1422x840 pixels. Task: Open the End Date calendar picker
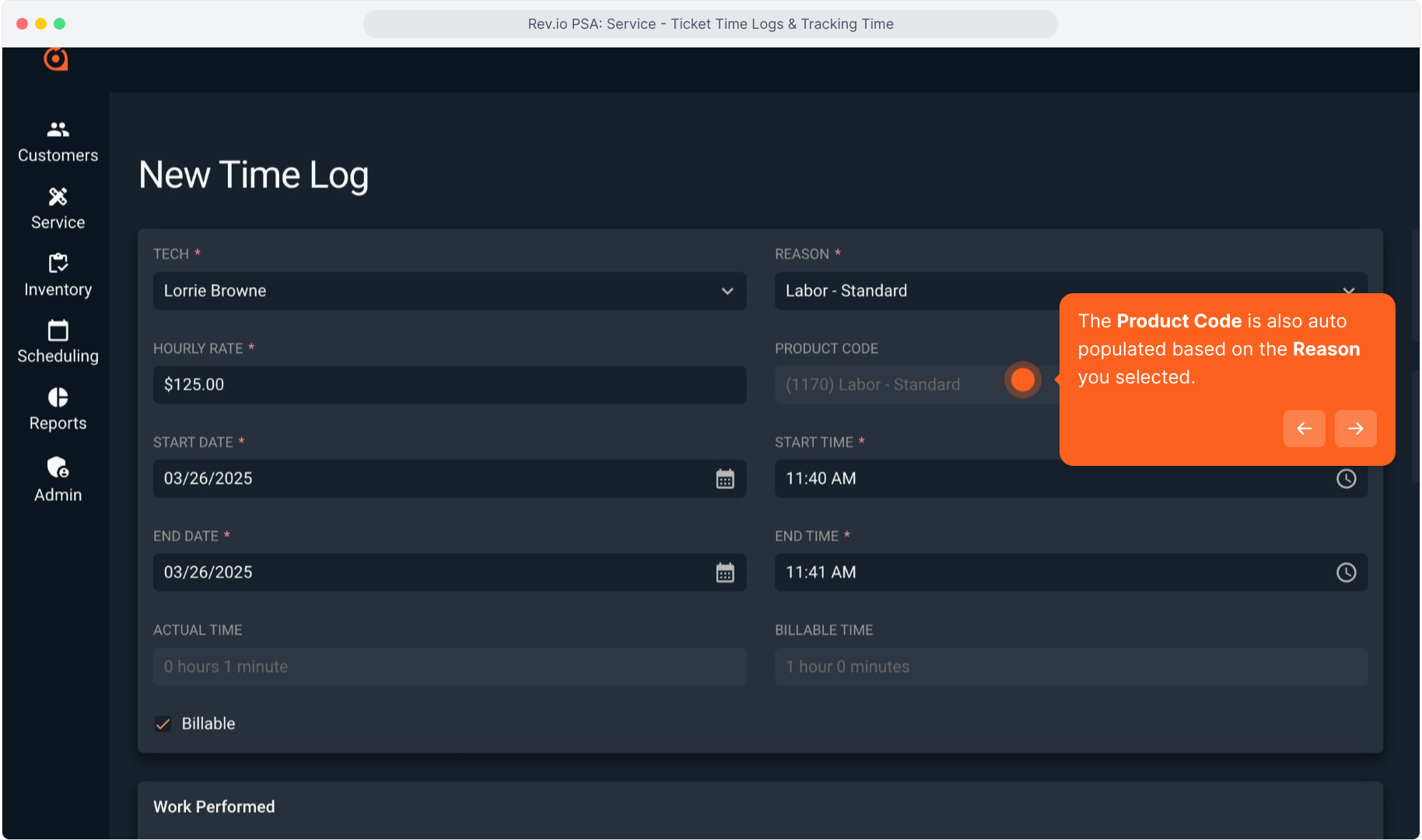[724, 573]
